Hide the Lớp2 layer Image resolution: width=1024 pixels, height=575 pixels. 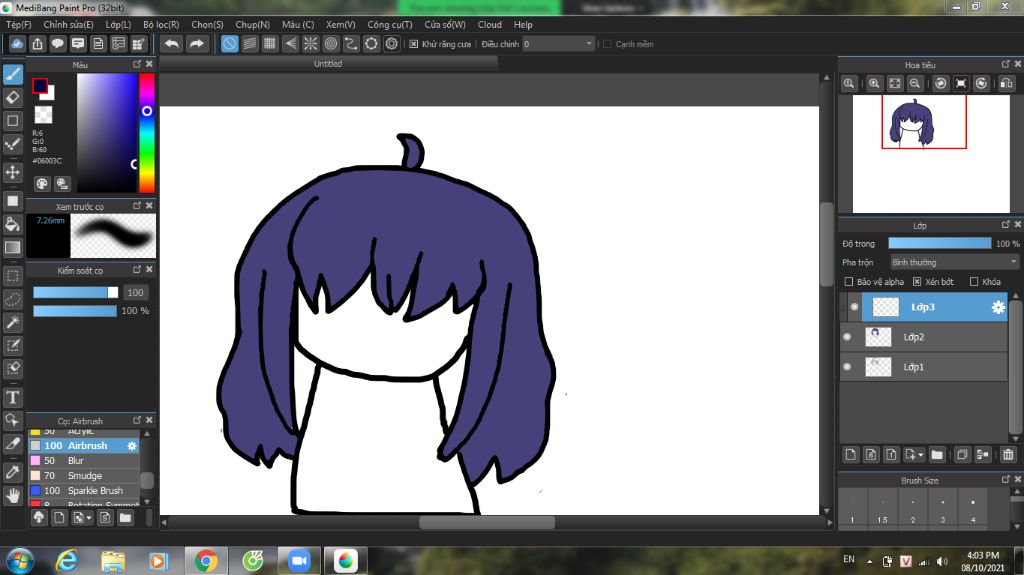[x=847, y=337]
